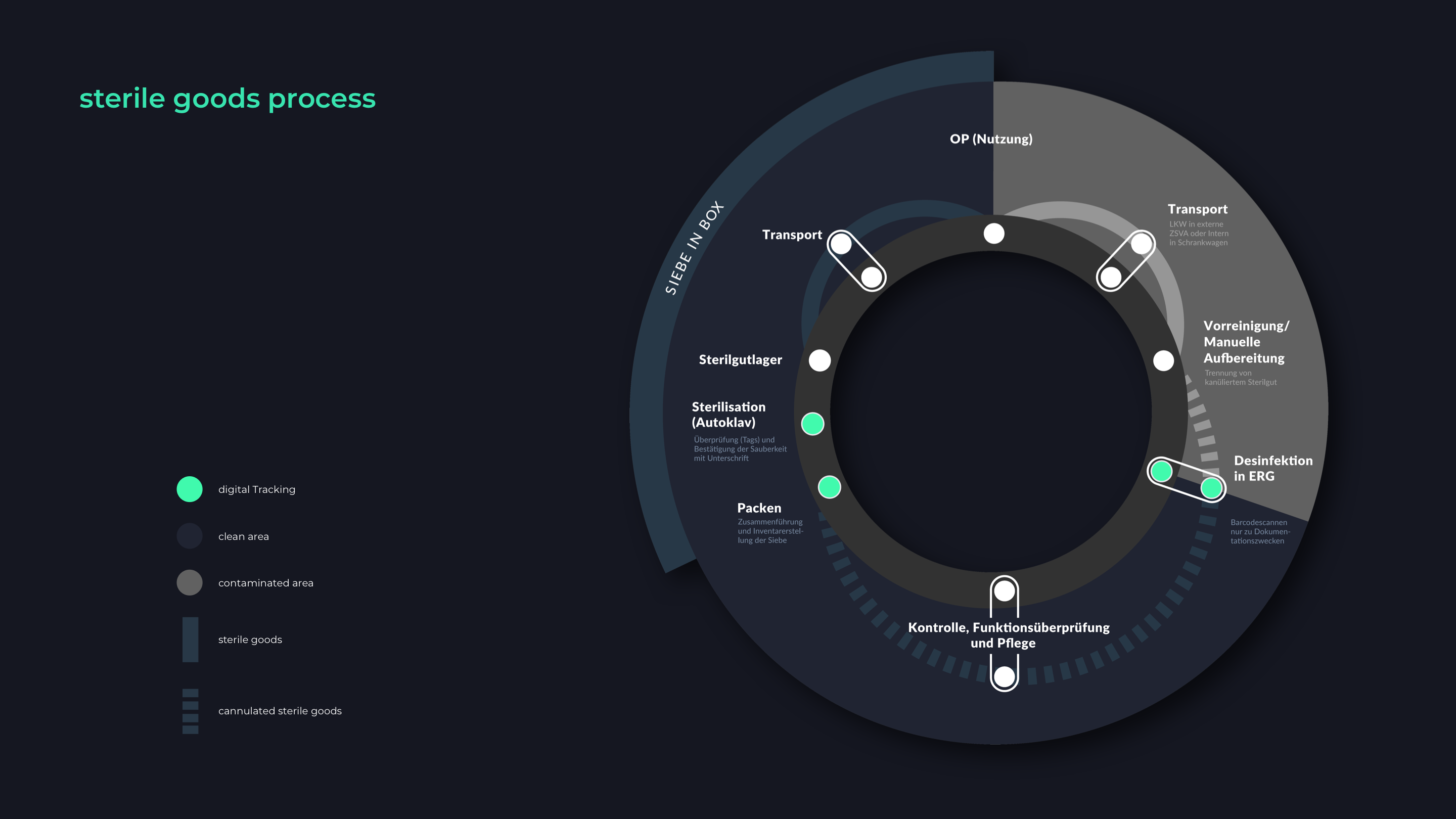Select the OP (Nutzung) label
1456x819 pixels.
(991, 139)
